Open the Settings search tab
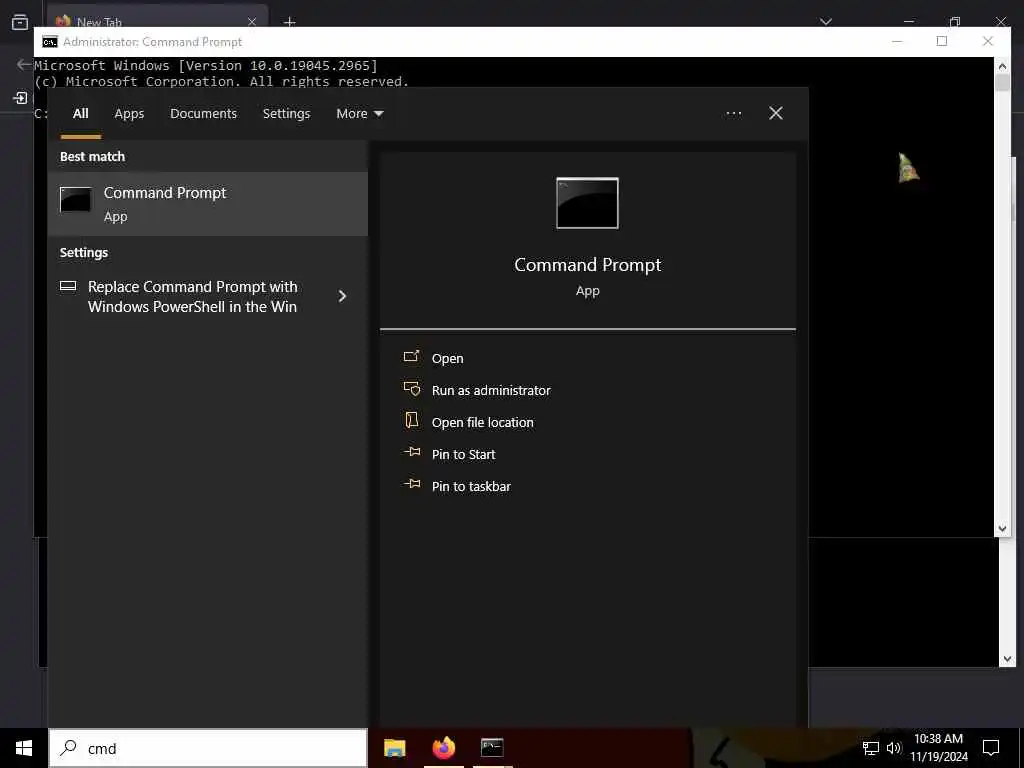 pyautogui.click(x=286, y=114)
